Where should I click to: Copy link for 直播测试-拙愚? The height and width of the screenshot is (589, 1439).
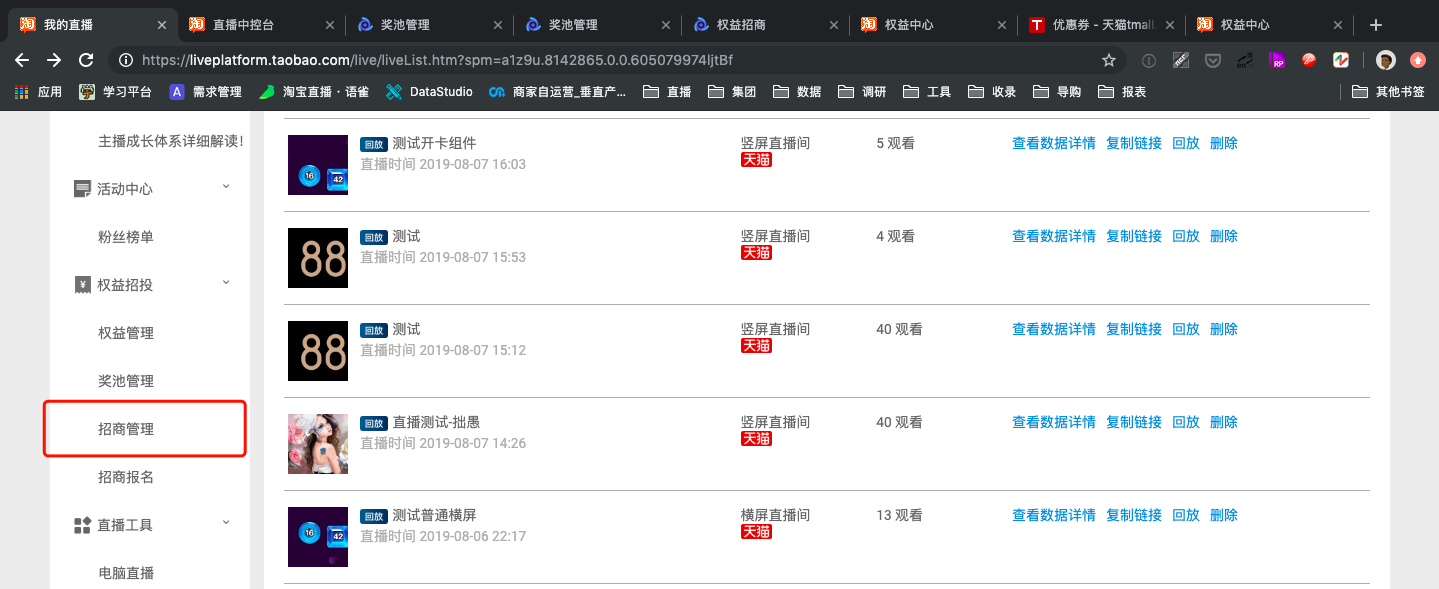click(1134, 422)
